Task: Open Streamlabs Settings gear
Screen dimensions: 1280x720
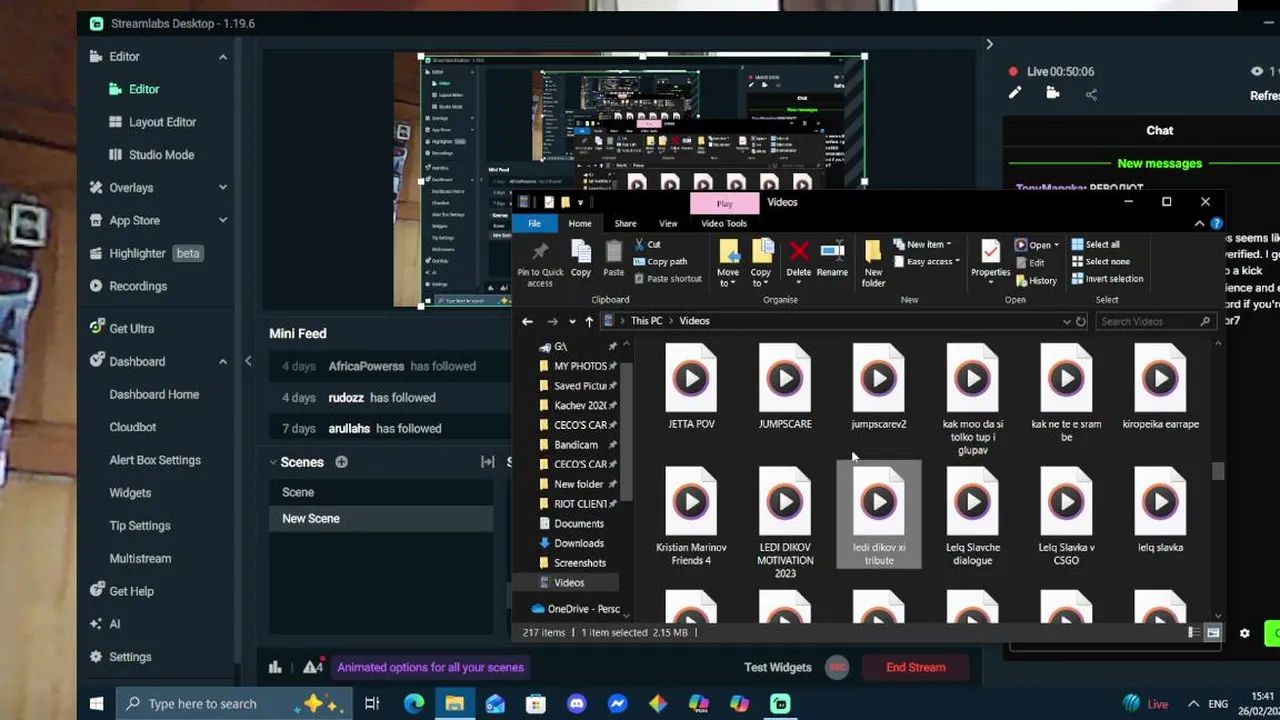Action: 130,657
